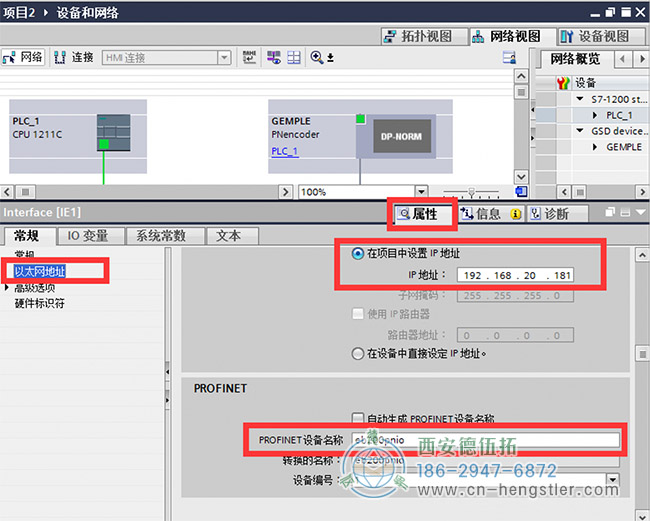Expand the GEMPLE tree node in overview
The height and width of the screenshot is (521, 650).
(x=595, y=147)
